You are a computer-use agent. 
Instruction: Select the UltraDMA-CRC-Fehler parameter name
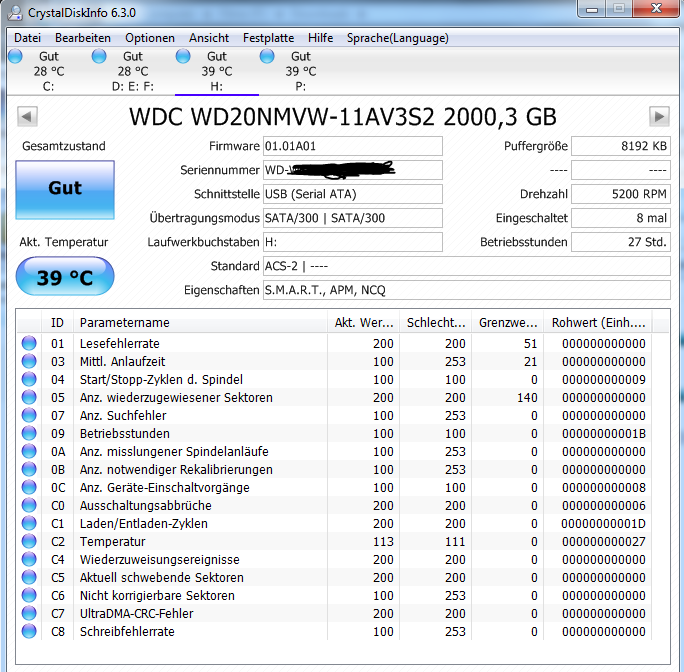click(x=137, y=614)
